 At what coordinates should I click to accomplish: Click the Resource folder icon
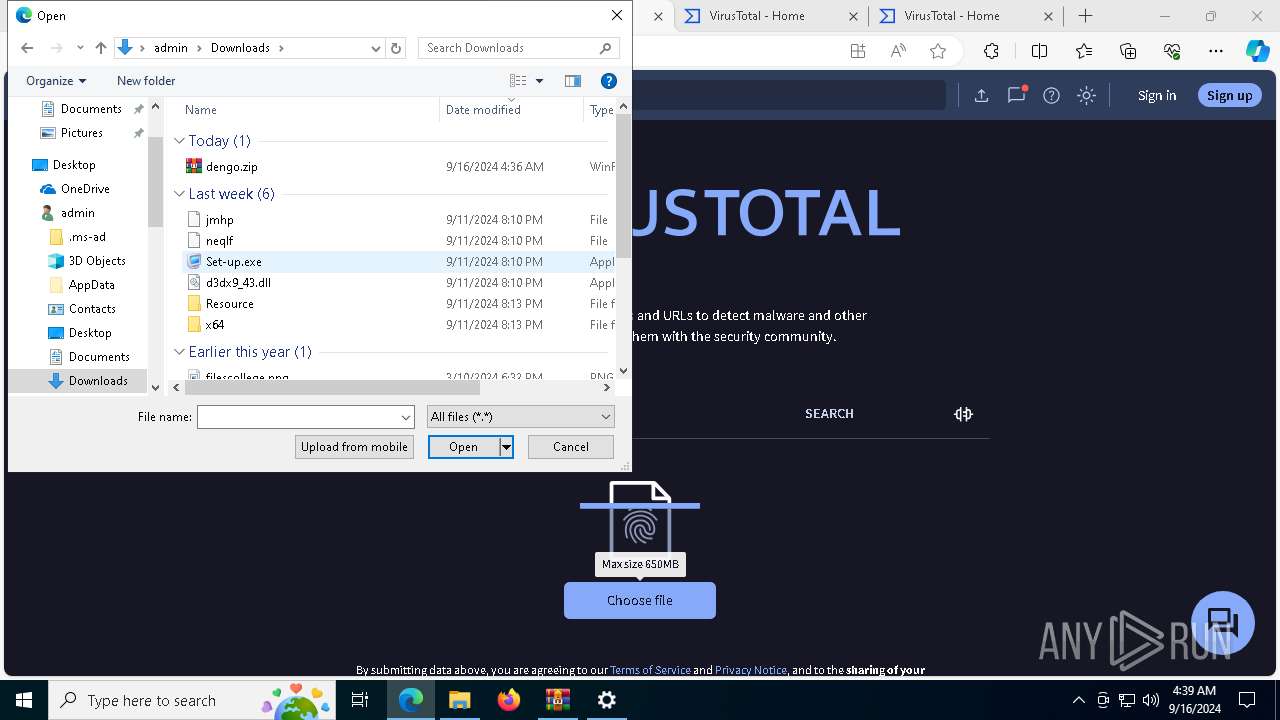tap(194, 304)
